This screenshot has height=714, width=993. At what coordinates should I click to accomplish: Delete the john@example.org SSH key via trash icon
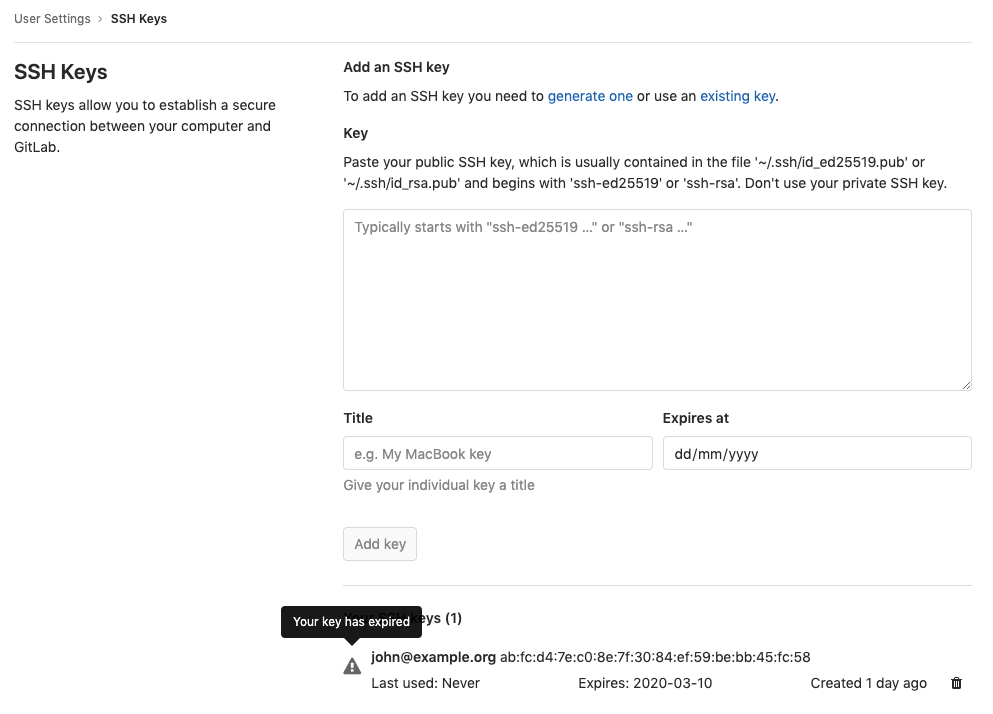tap(956, 683)
